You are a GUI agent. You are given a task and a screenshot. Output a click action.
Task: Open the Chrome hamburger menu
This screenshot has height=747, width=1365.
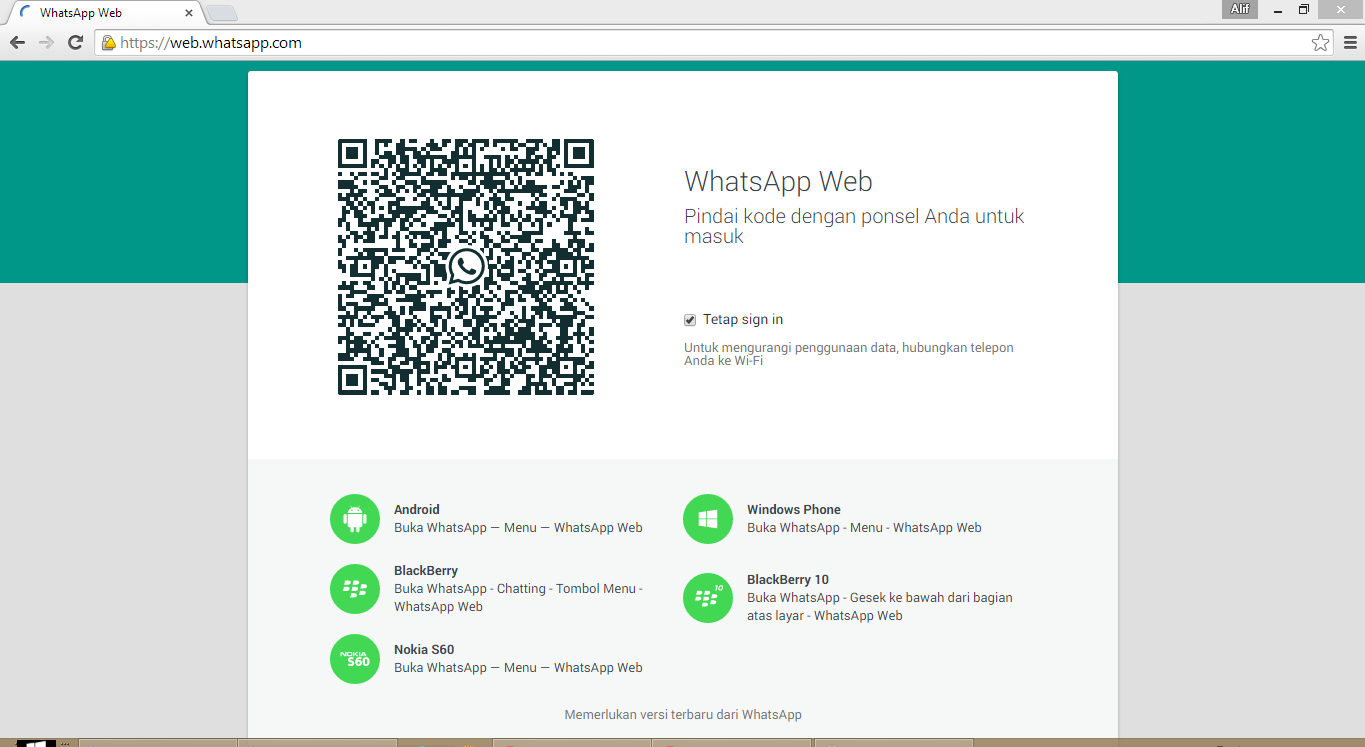[x=1350, y=43]
